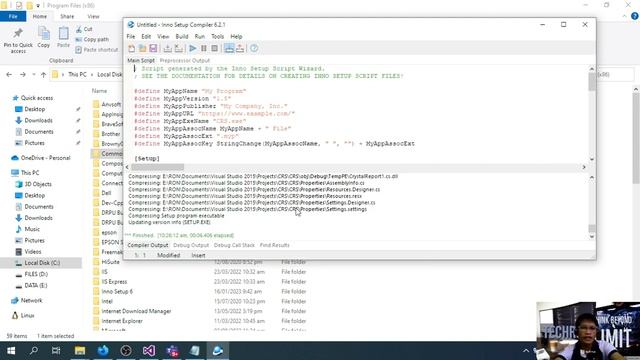The height and width of the screenshot is (360, 640).
Task: Open Windows Start menu
Action: point(11,351)
